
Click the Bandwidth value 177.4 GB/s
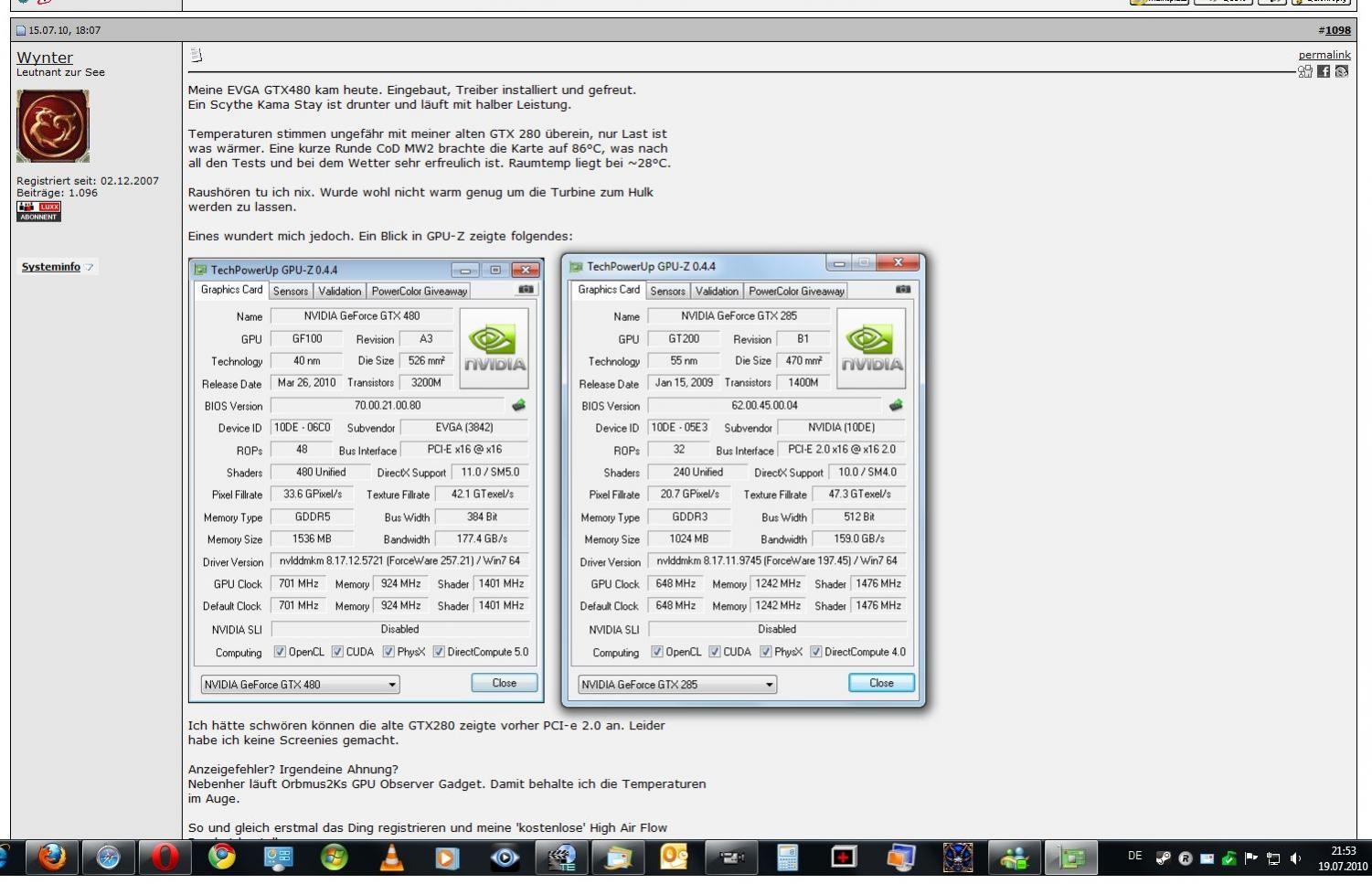(483, 538)
